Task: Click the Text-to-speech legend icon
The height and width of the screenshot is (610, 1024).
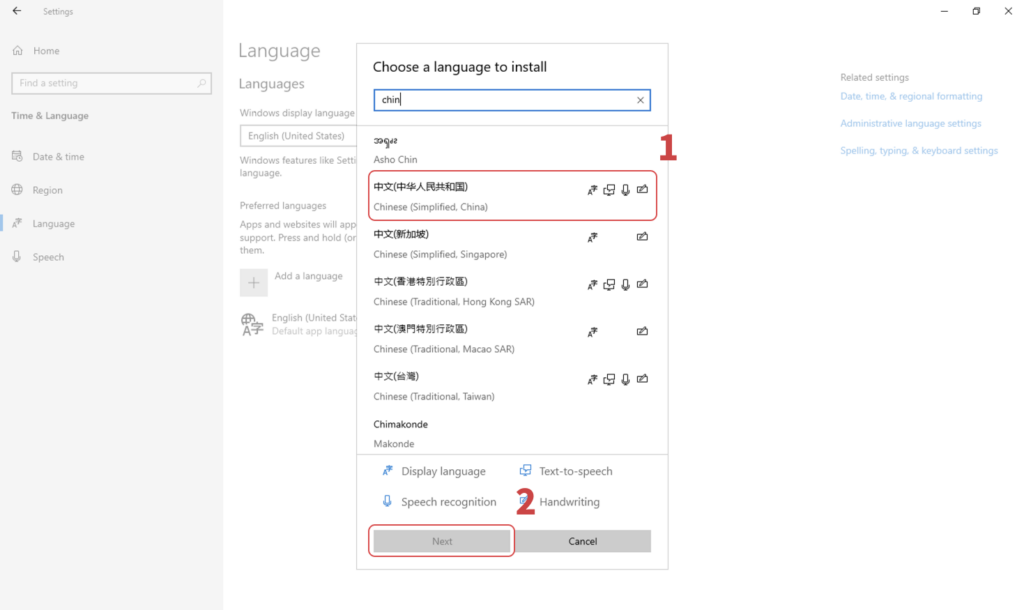Action: point(525,470)
